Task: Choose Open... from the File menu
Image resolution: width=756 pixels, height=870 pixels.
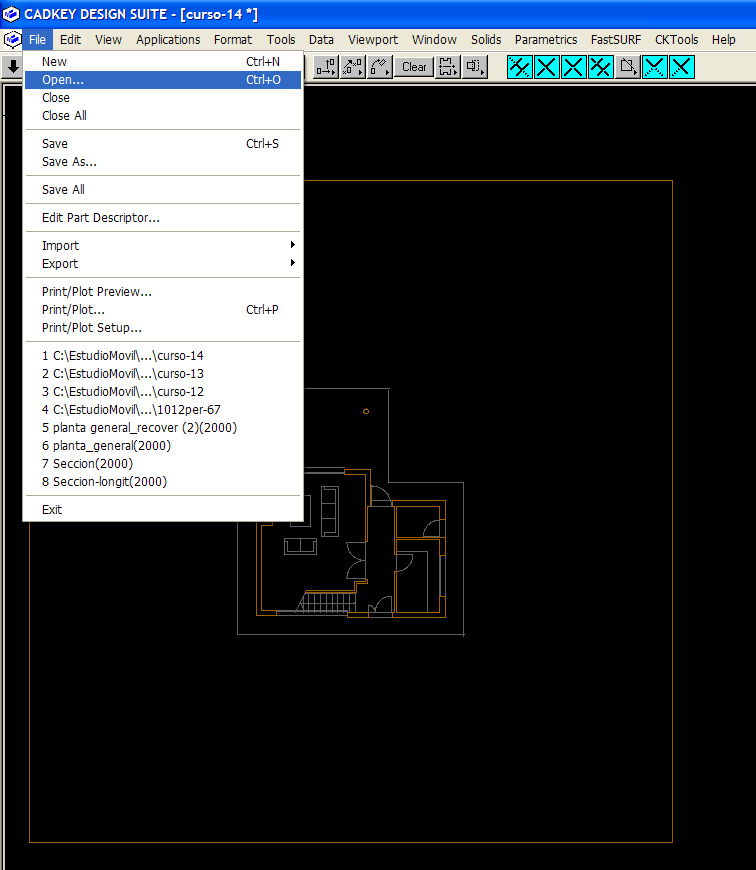Action: tap(63, 80)
